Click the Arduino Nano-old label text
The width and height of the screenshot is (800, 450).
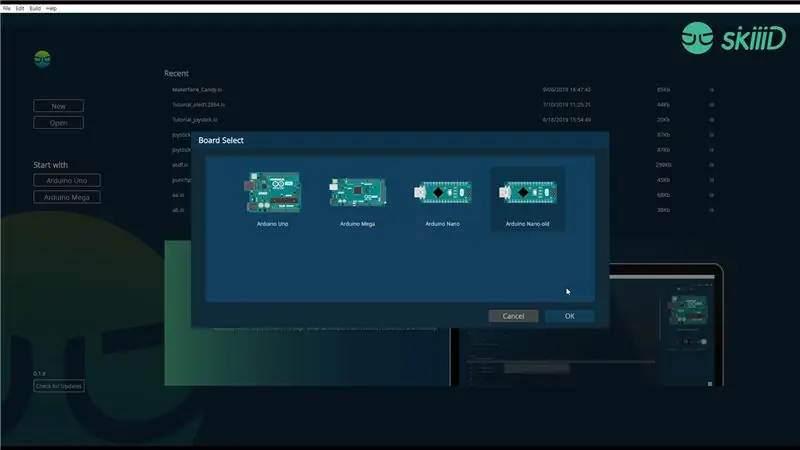tap(528, 224)
